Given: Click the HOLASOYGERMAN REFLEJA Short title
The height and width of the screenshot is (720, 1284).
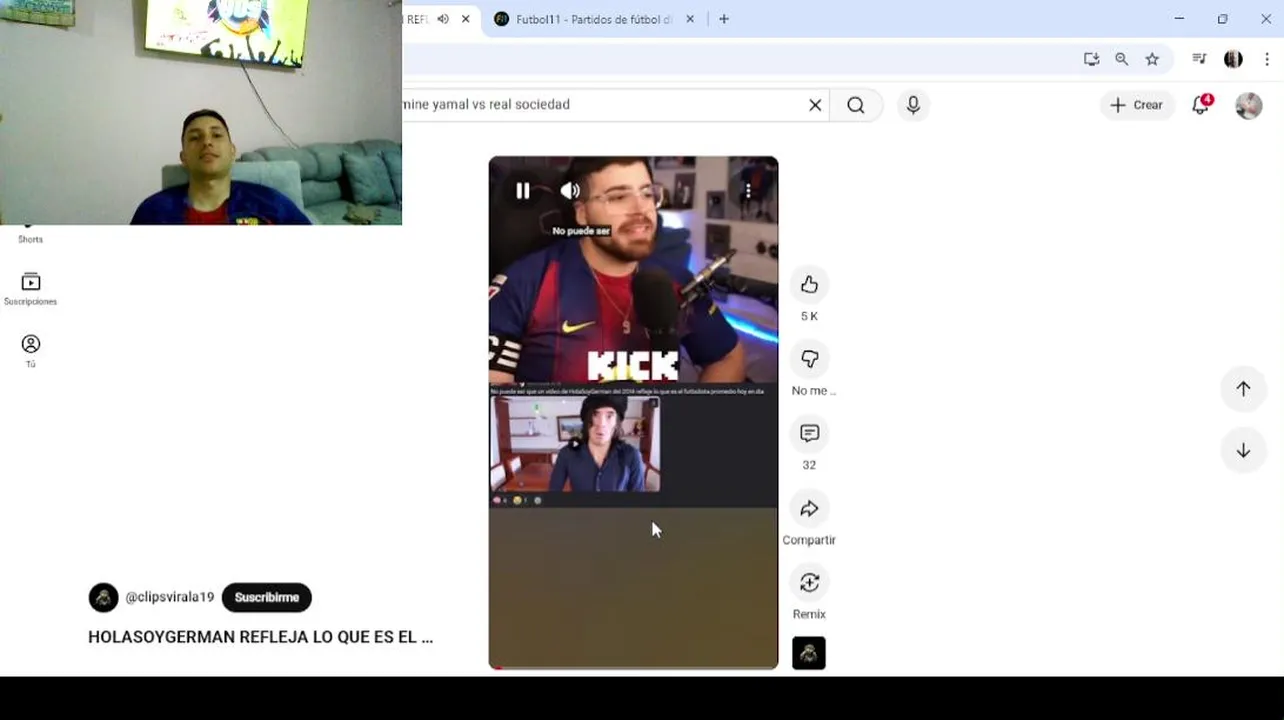Looking at the screenshot, I should [260, 637].
